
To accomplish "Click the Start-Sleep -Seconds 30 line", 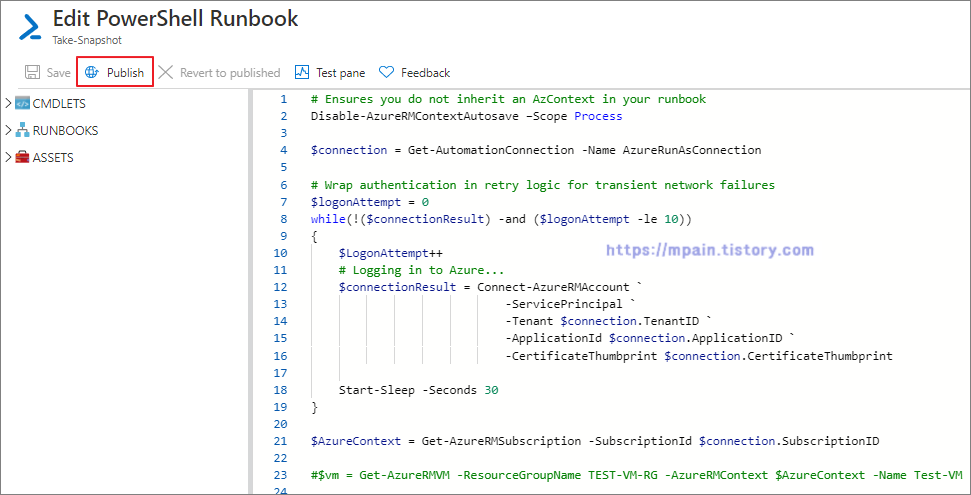I will pos(418,390).
